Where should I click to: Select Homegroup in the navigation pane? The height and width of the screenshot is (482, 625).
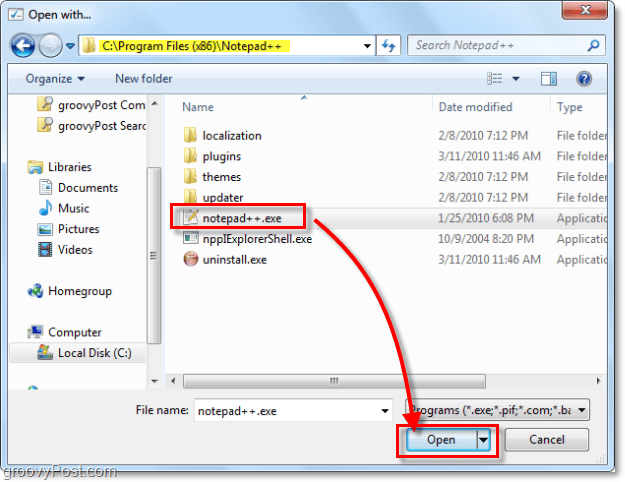[70, 291]
